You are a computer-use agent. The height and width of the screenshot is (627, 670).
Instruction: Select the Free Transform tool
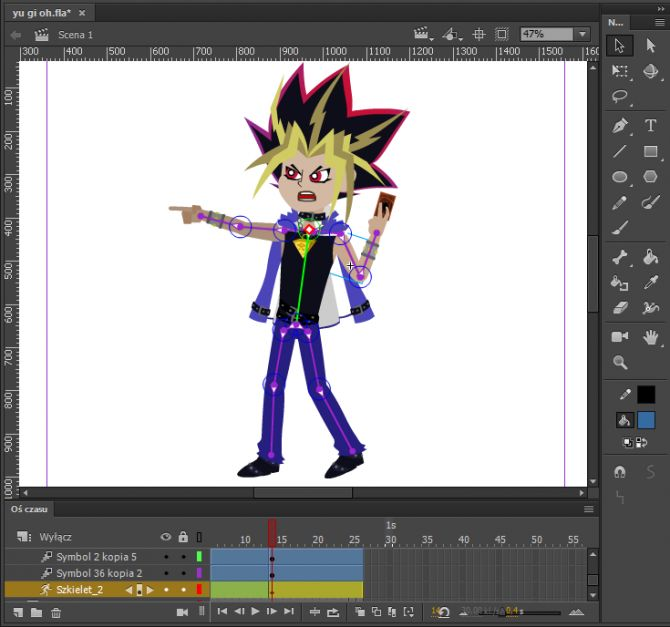coord(620,71)
